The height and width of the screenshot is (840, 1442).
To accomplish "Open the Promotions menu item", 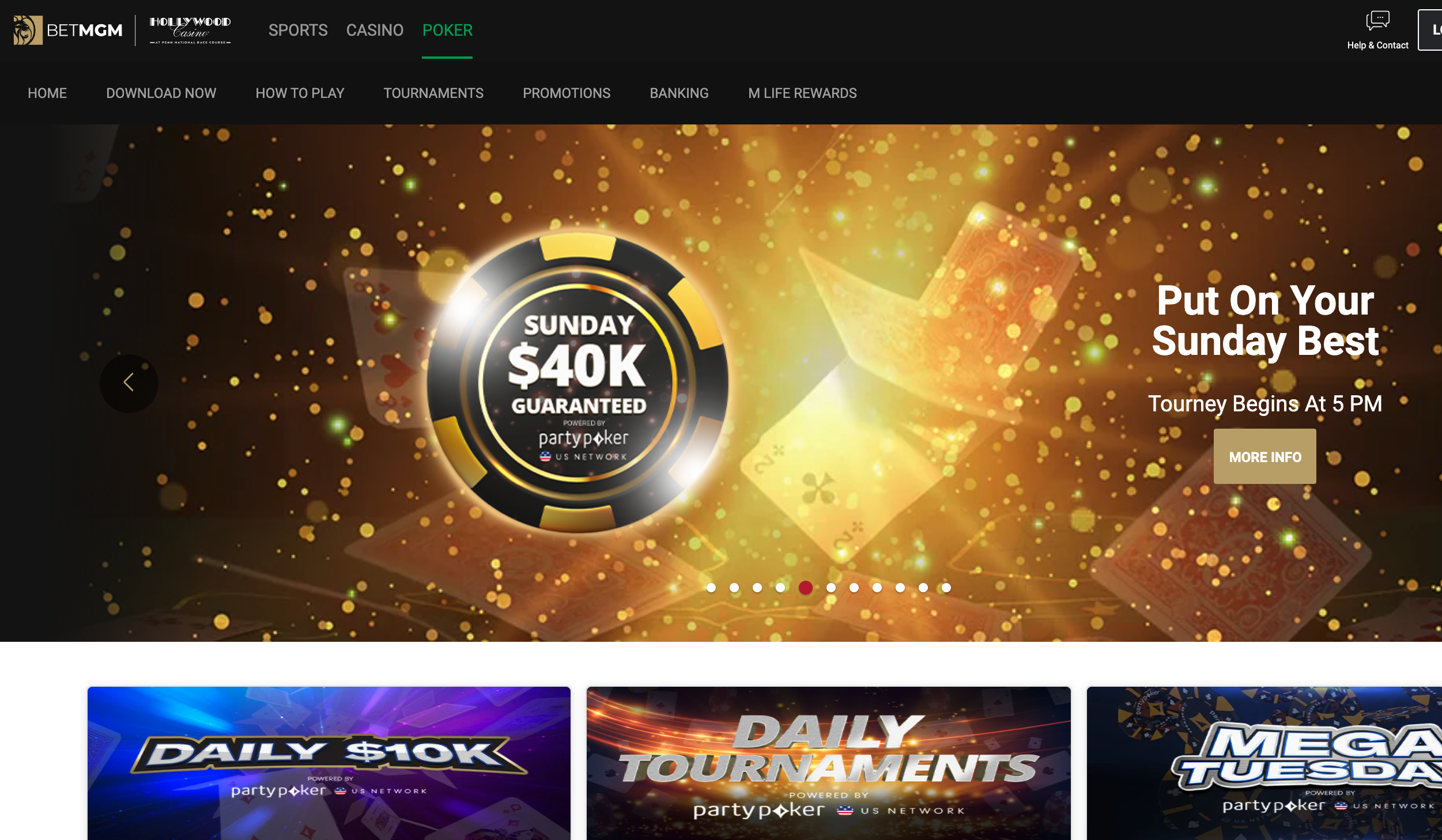I will (x=567, y=93).
